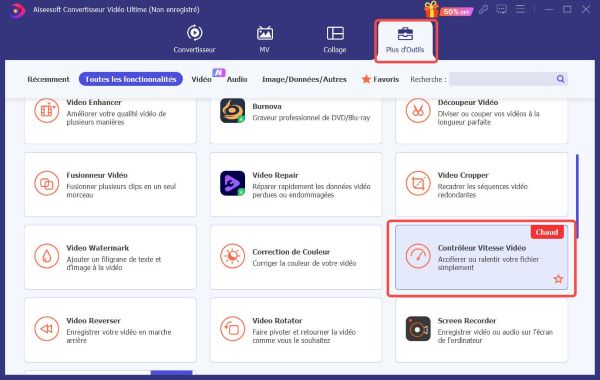Click the Fusionneur Vidéo title text

97,175
